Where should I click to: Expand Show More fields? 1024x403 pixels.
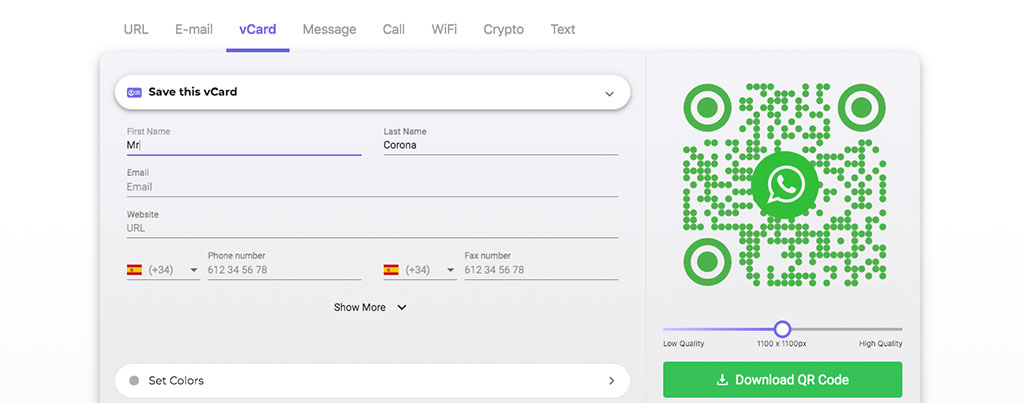tap(370, 307)
